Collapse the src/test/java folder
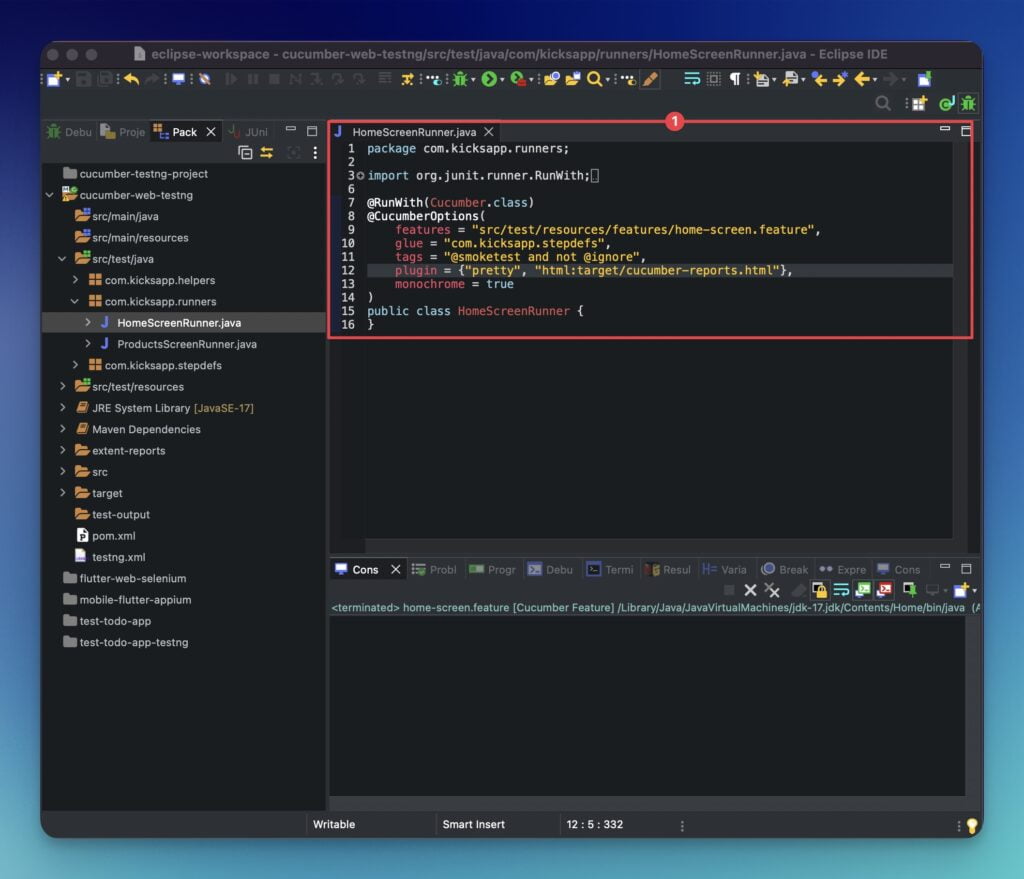The width and height of the screenshot is (1024, 879). point(62,259)
